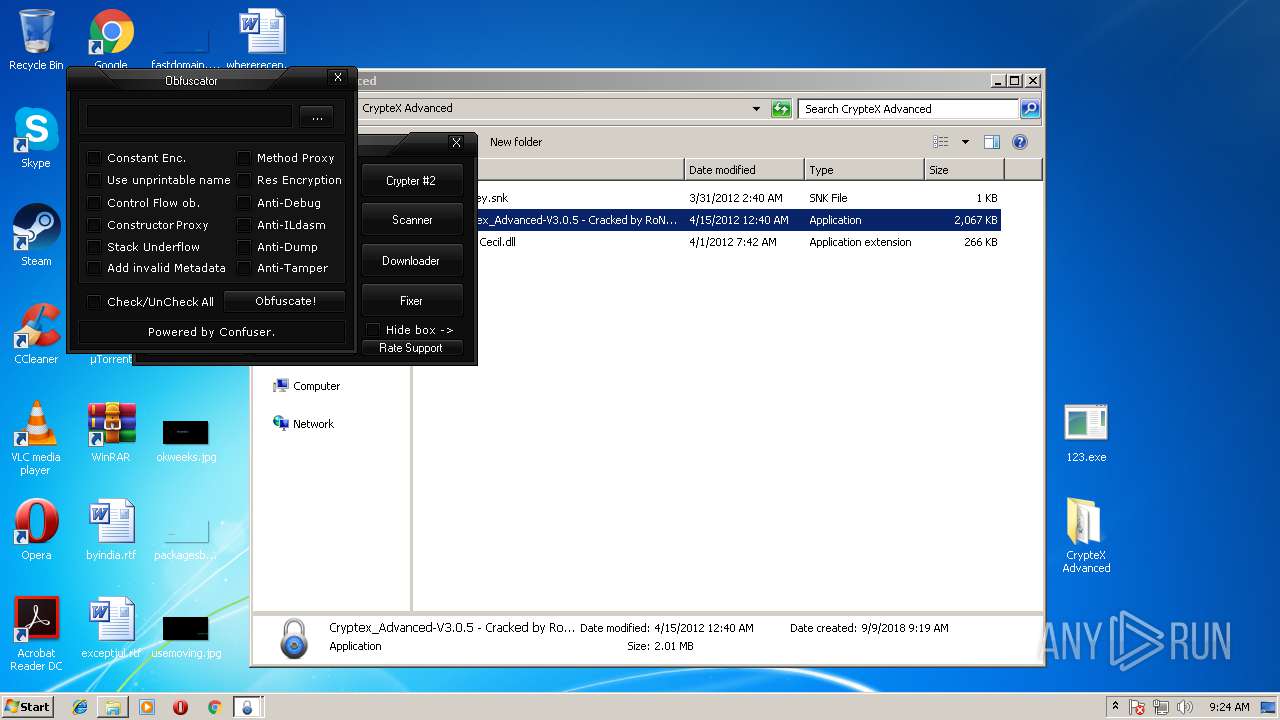Click the Chrome taskbar icon
The width and height of the screenshot is (1280, 720).
click(x=214, y=707)
